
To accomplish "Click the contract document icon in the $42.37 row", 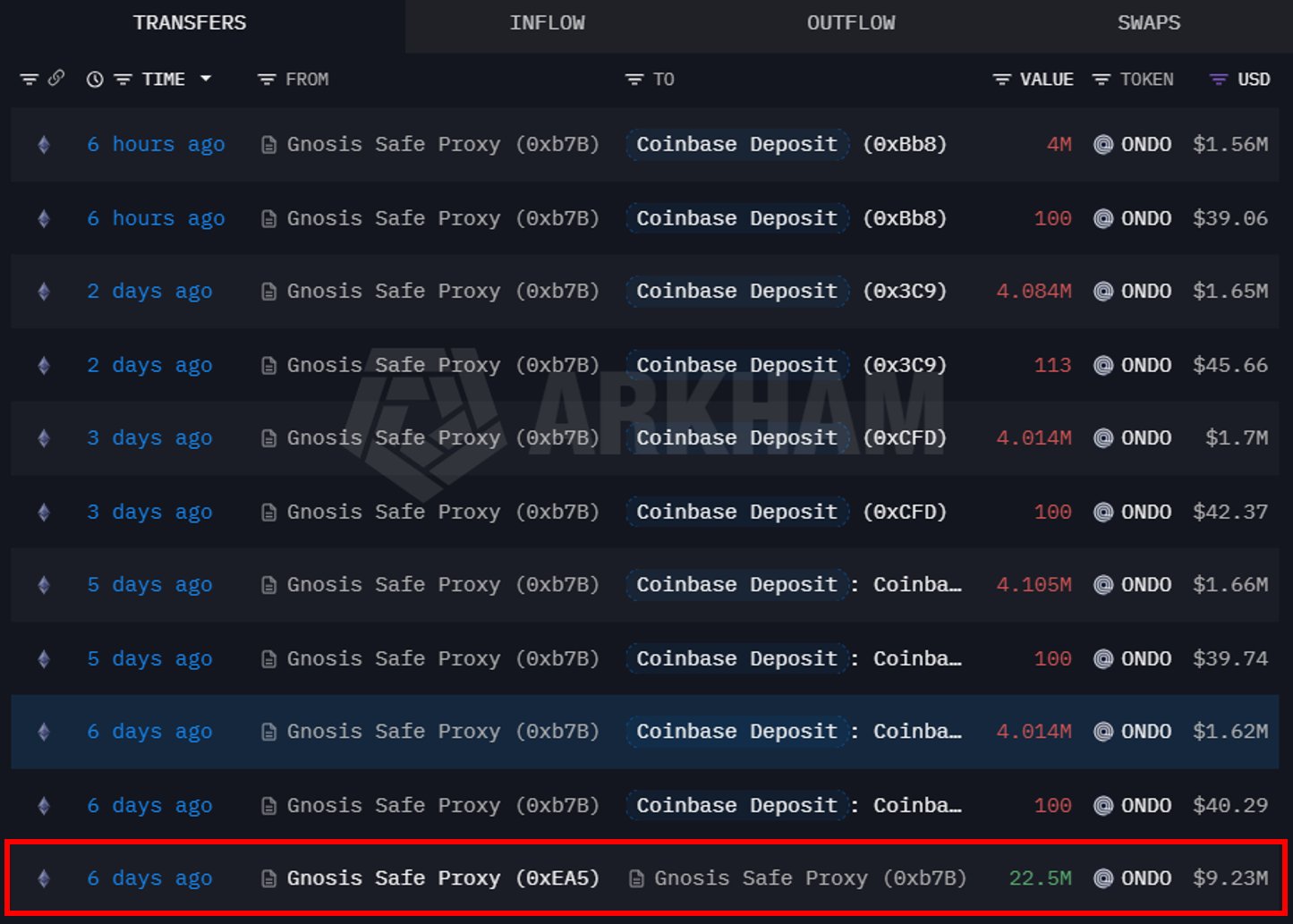I will tap(268, 513).
